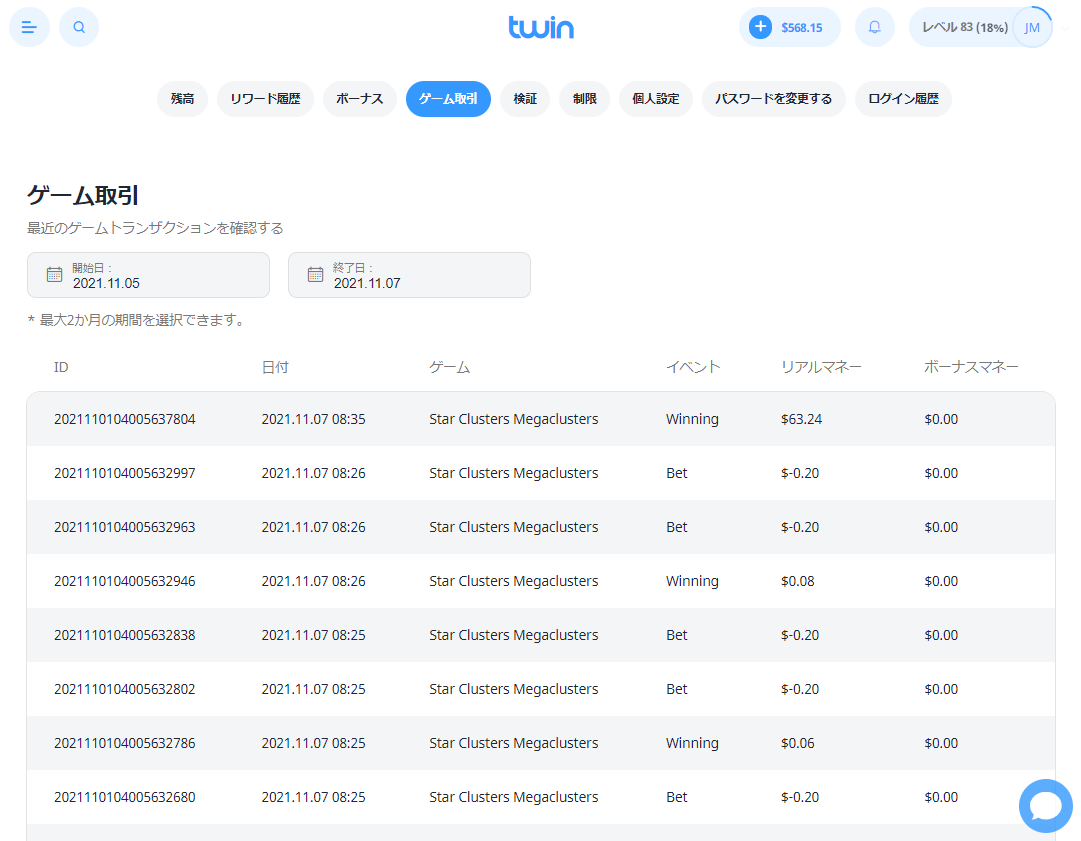Click the $568.15 balance amount
The height and width of the screenshot is (841, 1081).
[802, 28]
